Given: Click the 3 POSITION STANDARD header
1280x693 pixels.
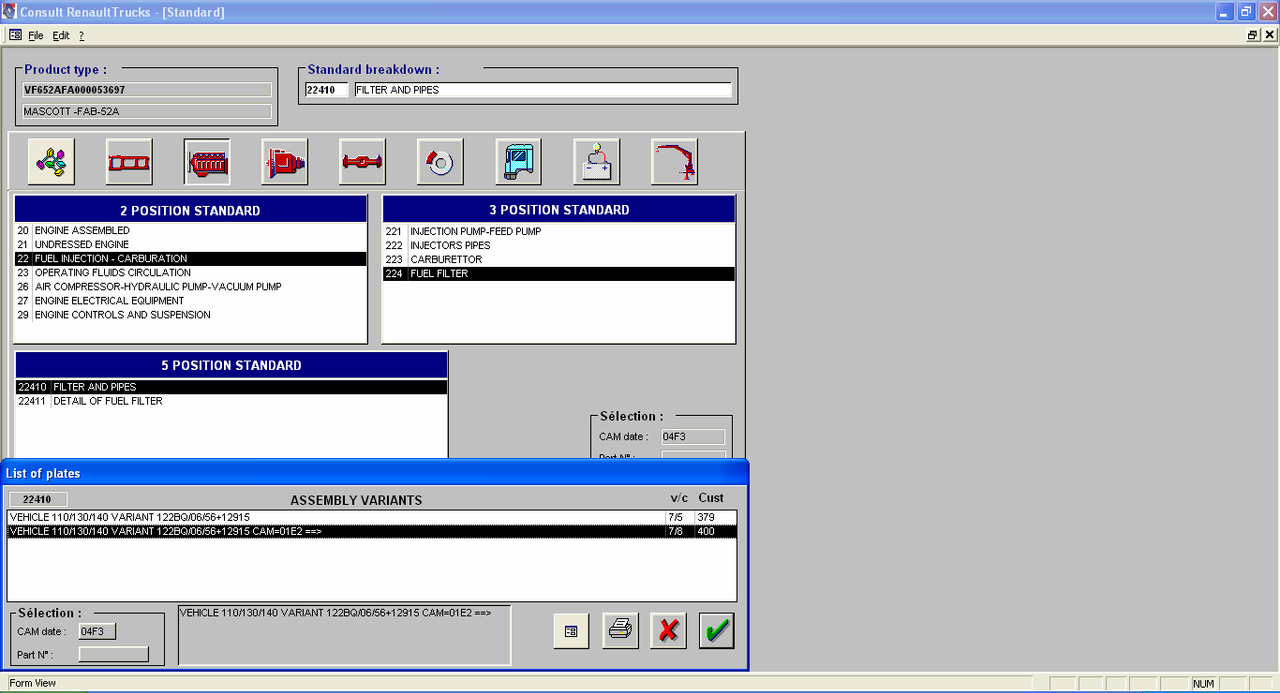Looking at the screenshot, I should (559, 210).
